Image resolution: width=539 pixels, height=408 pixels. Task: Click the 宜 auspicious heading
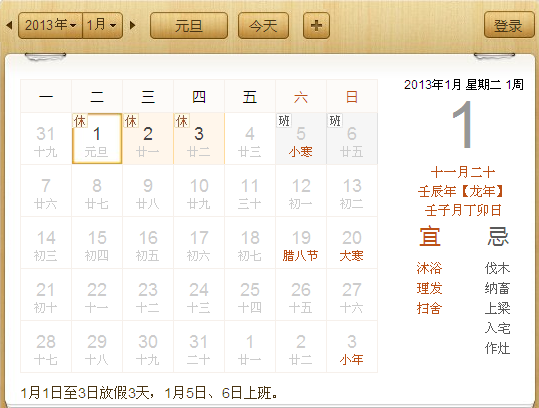[430, 236]
